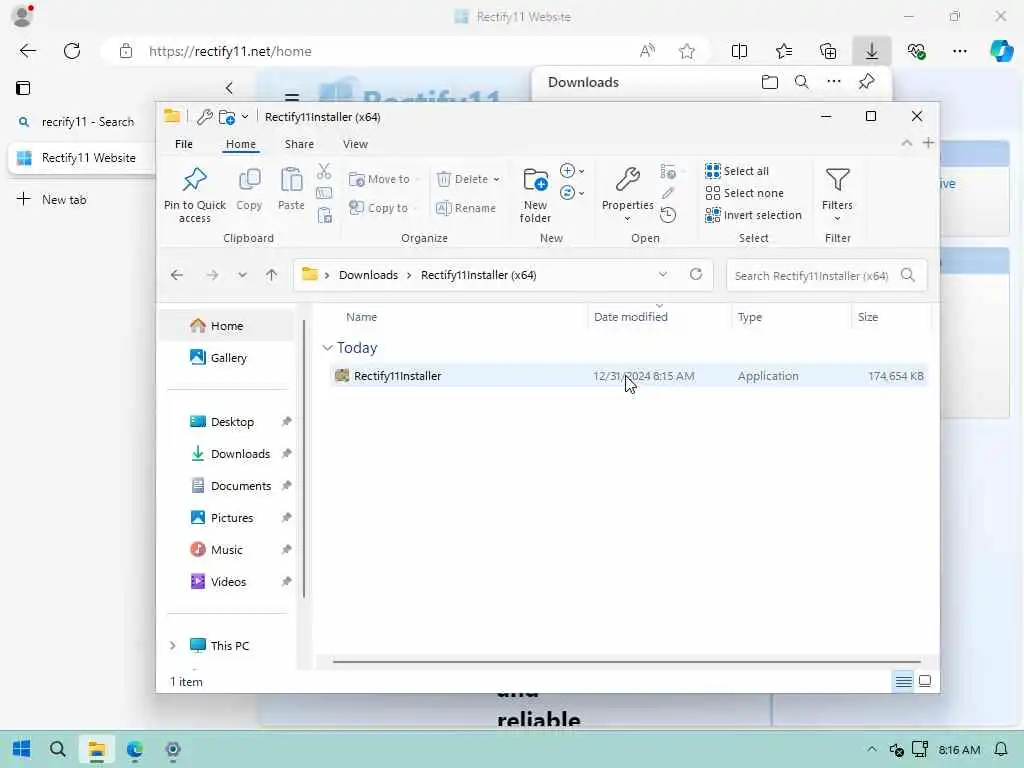The height and width of the screenshot is (768, 1024).
Task: Open Edge Downloads toolbar button
Action: pyautogui.click(x=872, y=51)
